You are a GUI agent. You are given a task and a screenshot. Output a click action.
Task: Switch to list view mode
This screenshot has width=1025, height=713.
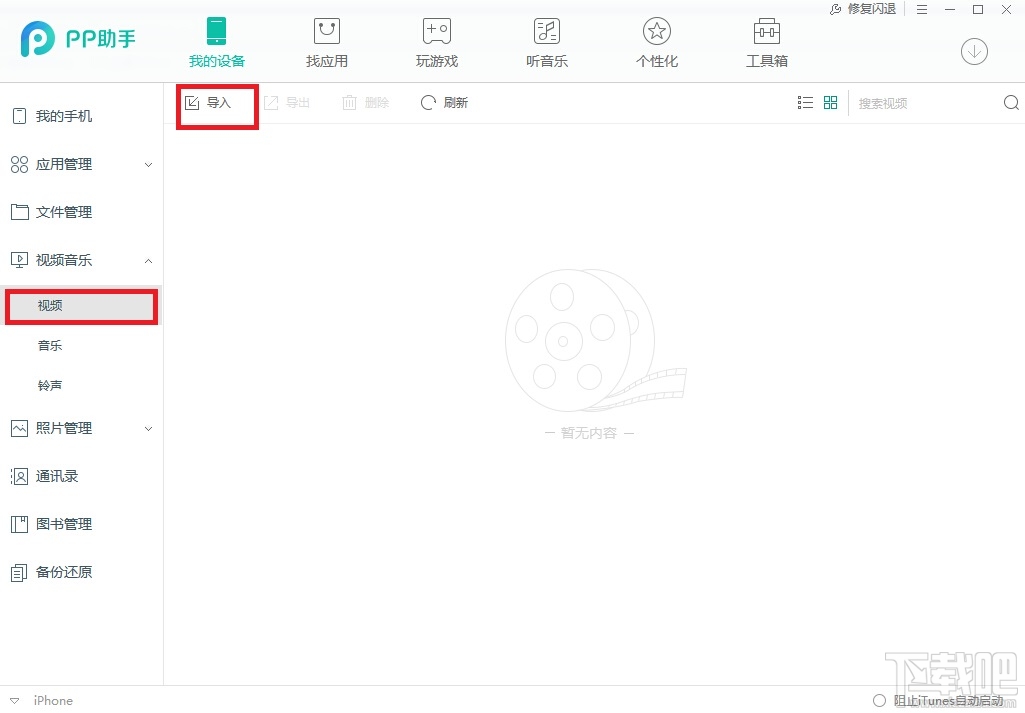pos(805,102)
